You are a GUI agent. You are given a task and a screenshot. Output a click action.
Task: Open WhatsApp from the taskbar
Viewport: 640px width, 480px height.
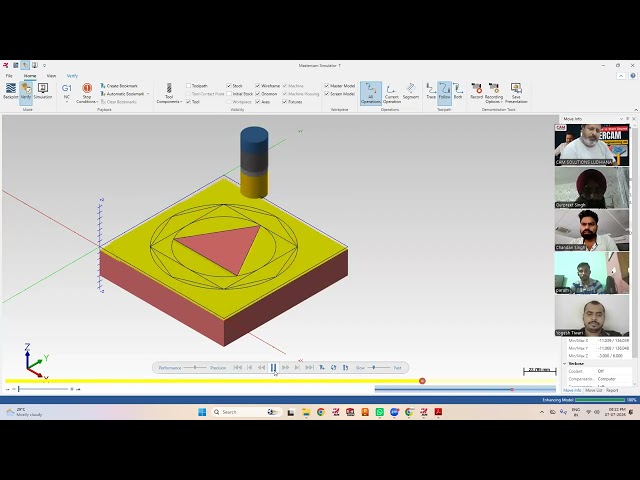[380, 412]
